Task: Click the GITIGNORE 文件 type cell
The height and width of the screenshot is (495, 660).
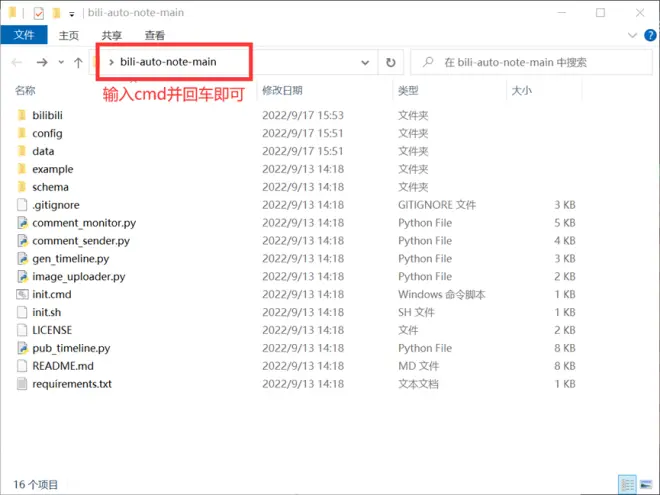Action: (437, 205)
